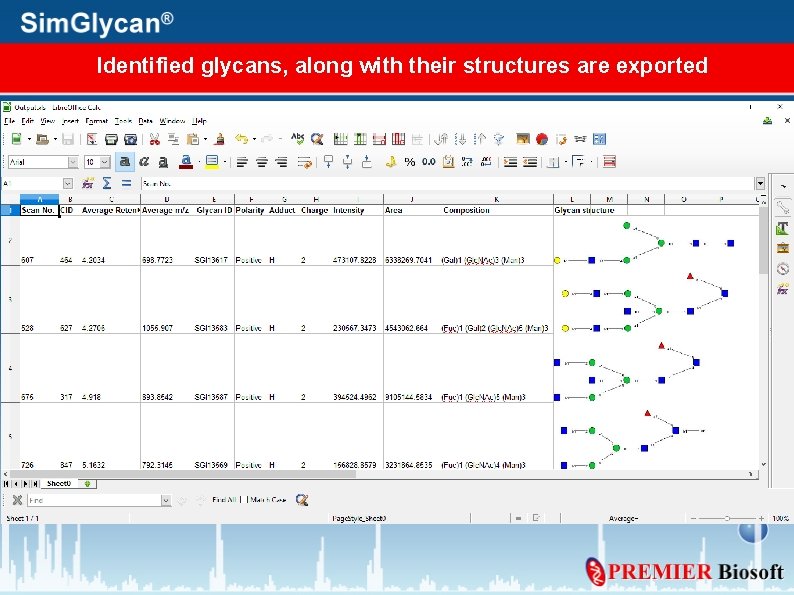Undo the last action
The height and width of the screenshot is (595, 794).
click(242, 139)
